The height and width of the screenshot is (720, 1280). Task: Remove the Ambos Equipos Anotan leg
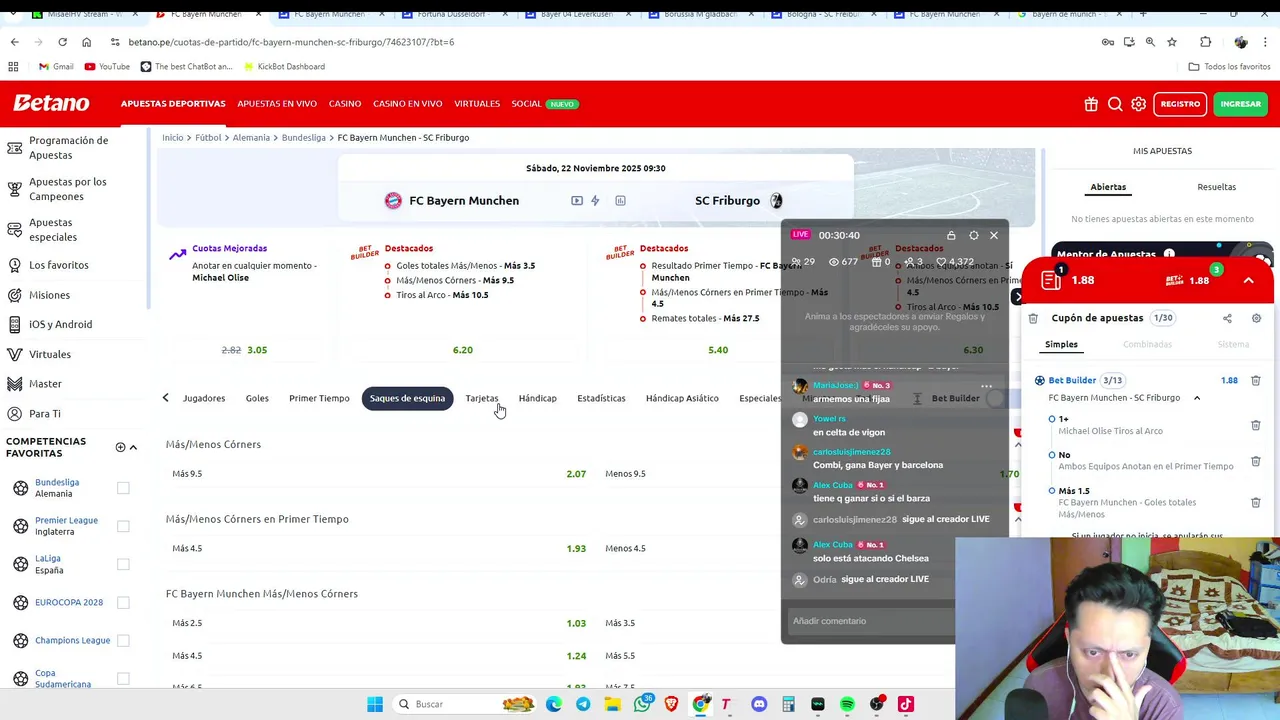pos(1256,461)
